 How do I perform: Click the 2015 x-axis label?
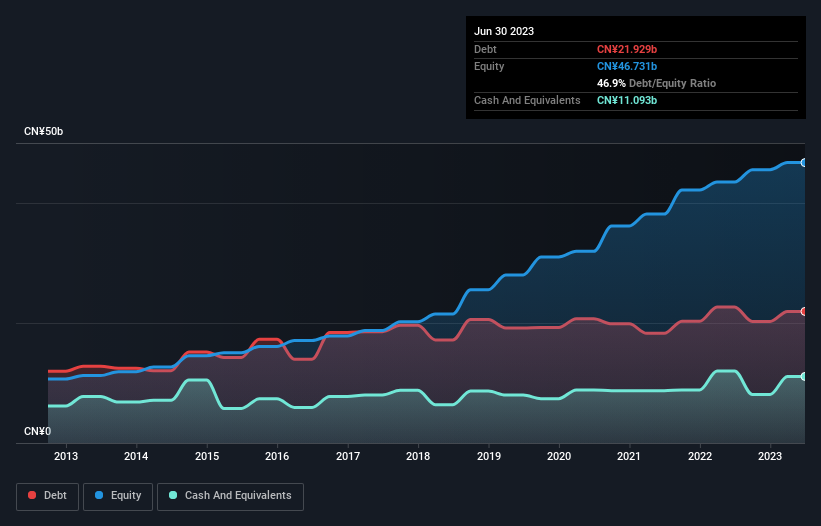(207, 456)
